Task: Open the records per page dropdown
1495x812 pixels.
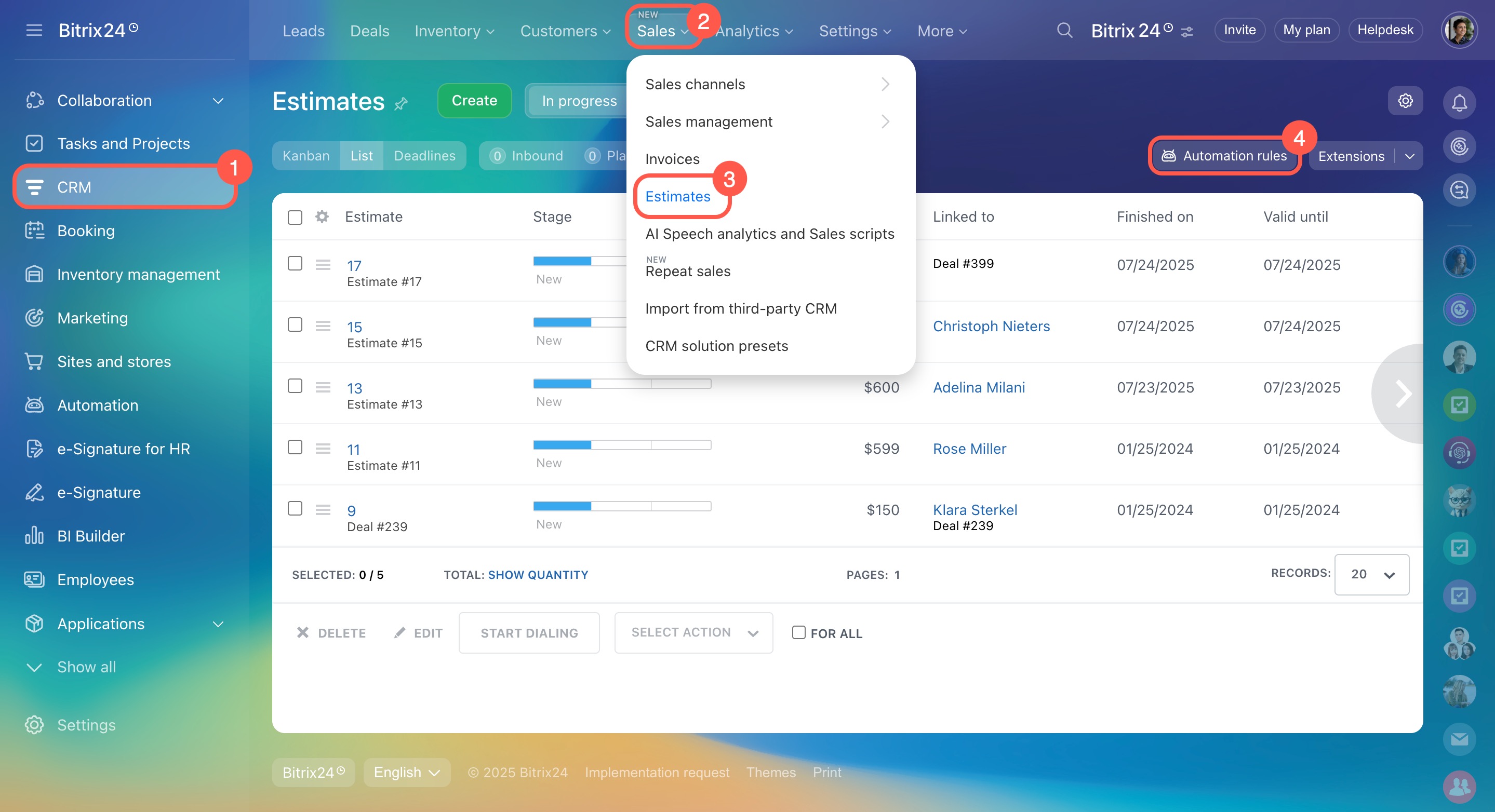Action: click(1371, 574)
